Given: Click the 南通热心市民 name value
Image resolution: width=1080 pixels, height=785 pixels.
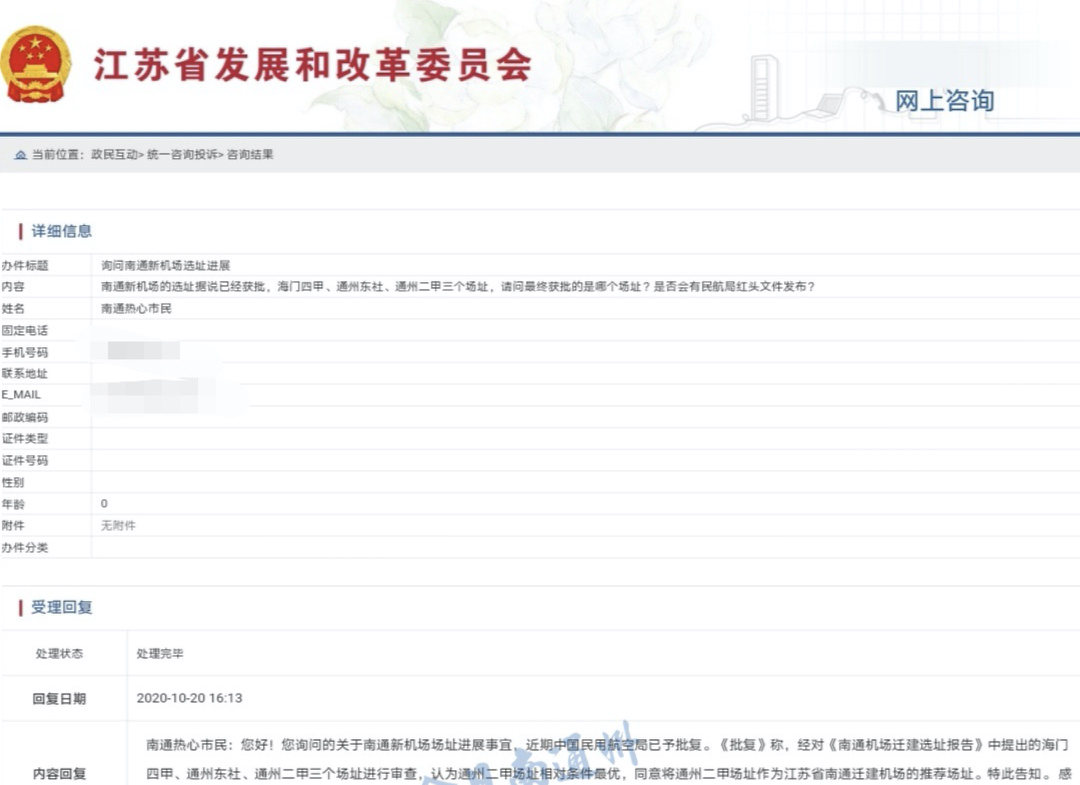Looking at the screenshot, I should coord(136,309).
